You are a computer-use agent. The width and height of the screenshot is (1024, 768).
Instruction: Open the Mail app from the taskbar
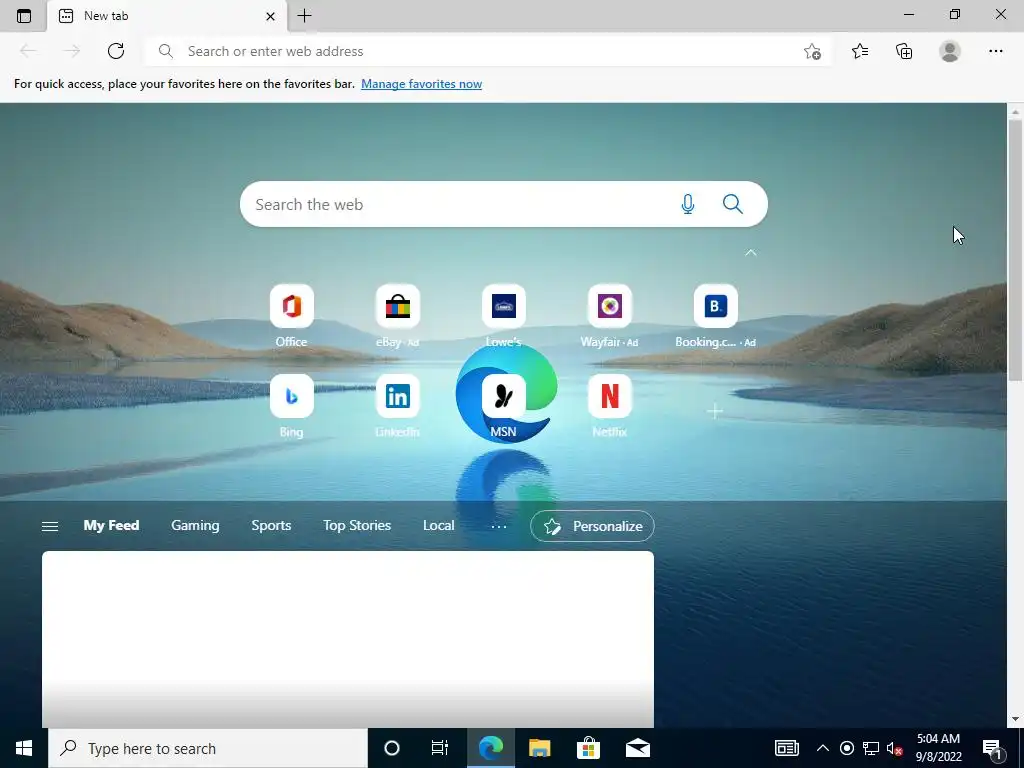click(637, 748)
